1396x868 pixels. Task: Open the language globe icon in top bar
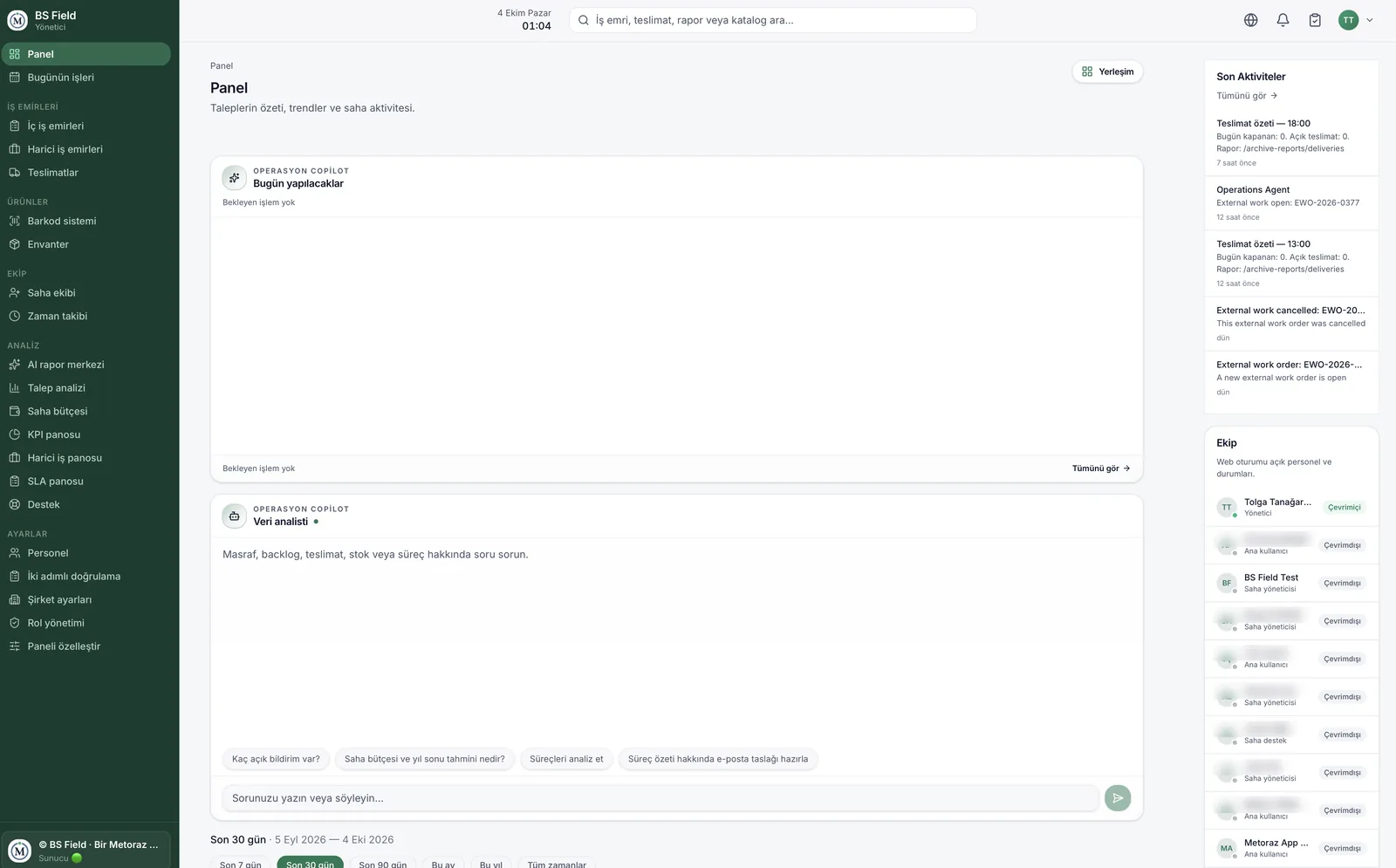tap(1250, 20)
